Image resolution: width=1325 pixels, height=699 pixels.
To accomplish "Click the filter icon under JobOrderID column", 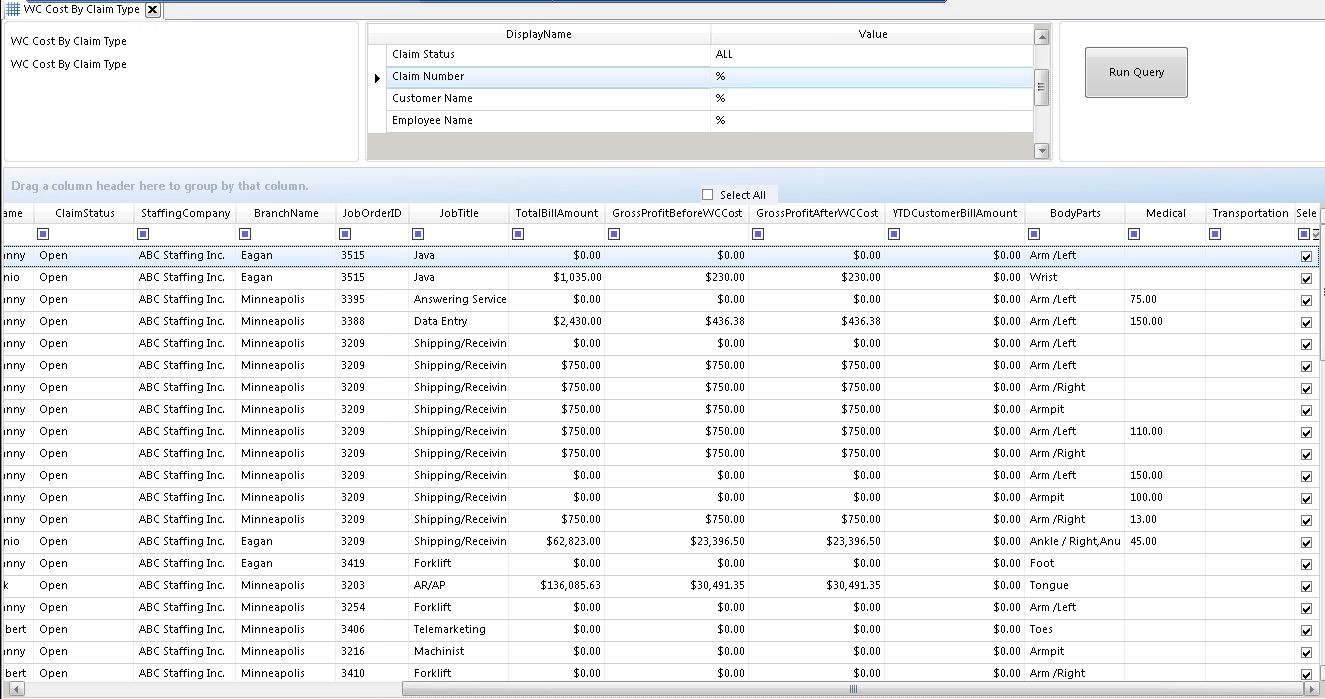I will pyautogui.click(x=345, y=234).
